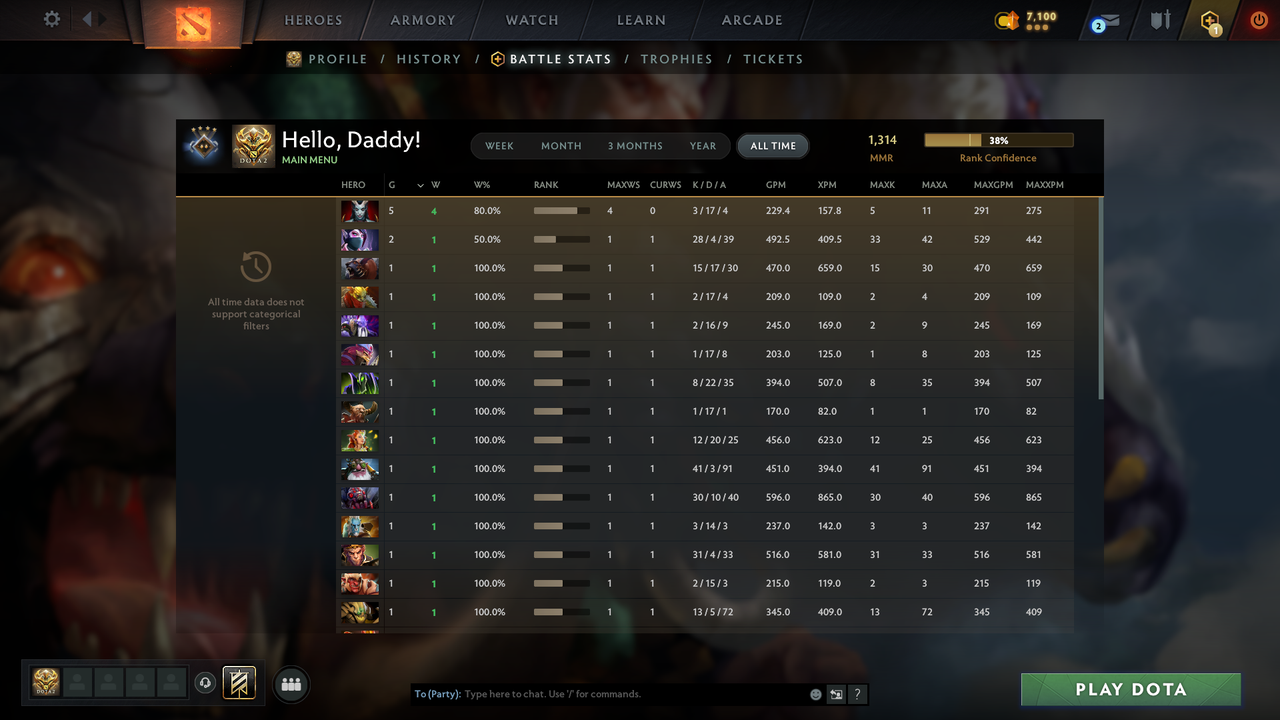The width and height of the screenshot is (1280, 720).
Task: Open the shards currency icon showing 7,100
Action: click(1007, 20)
